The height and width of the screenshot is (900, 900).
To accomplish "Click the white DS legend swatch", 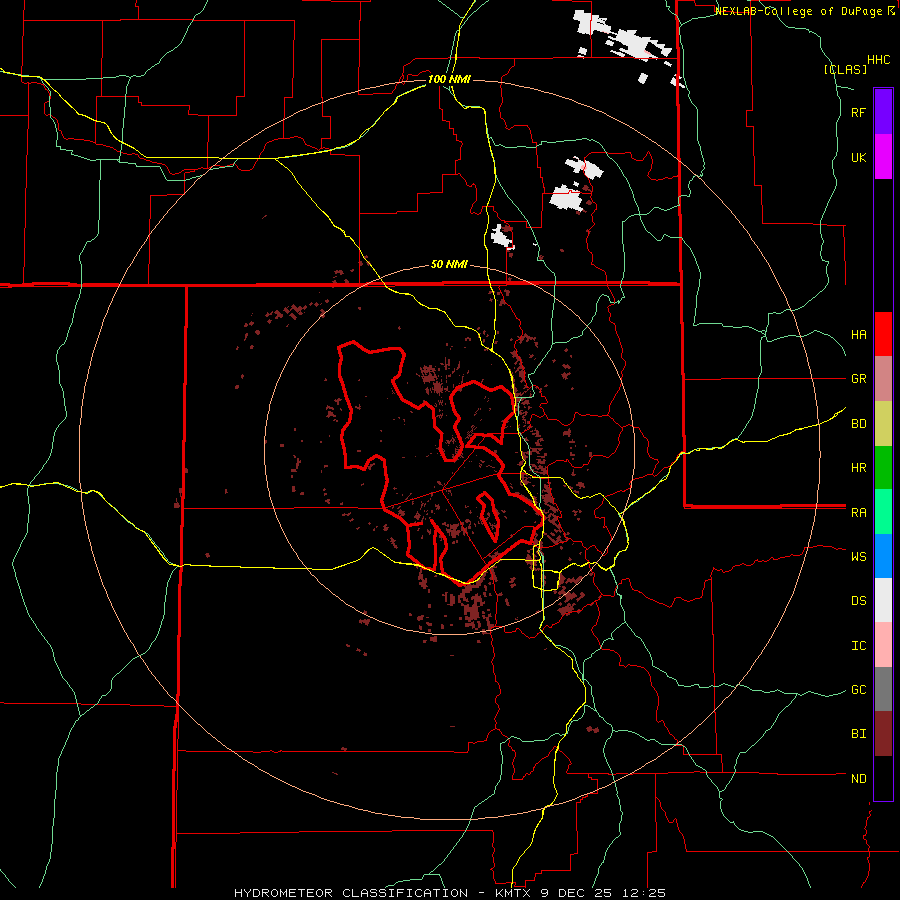I will point(883,600).
